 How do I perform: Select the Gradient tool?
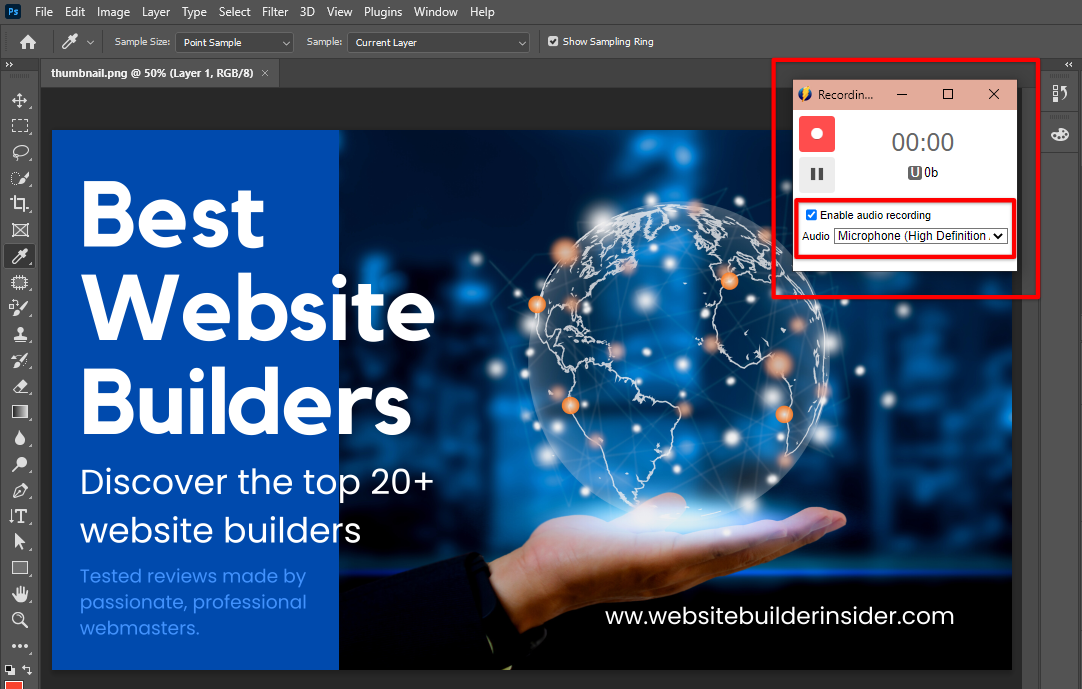pyautogui.click(x=20, y=412)
